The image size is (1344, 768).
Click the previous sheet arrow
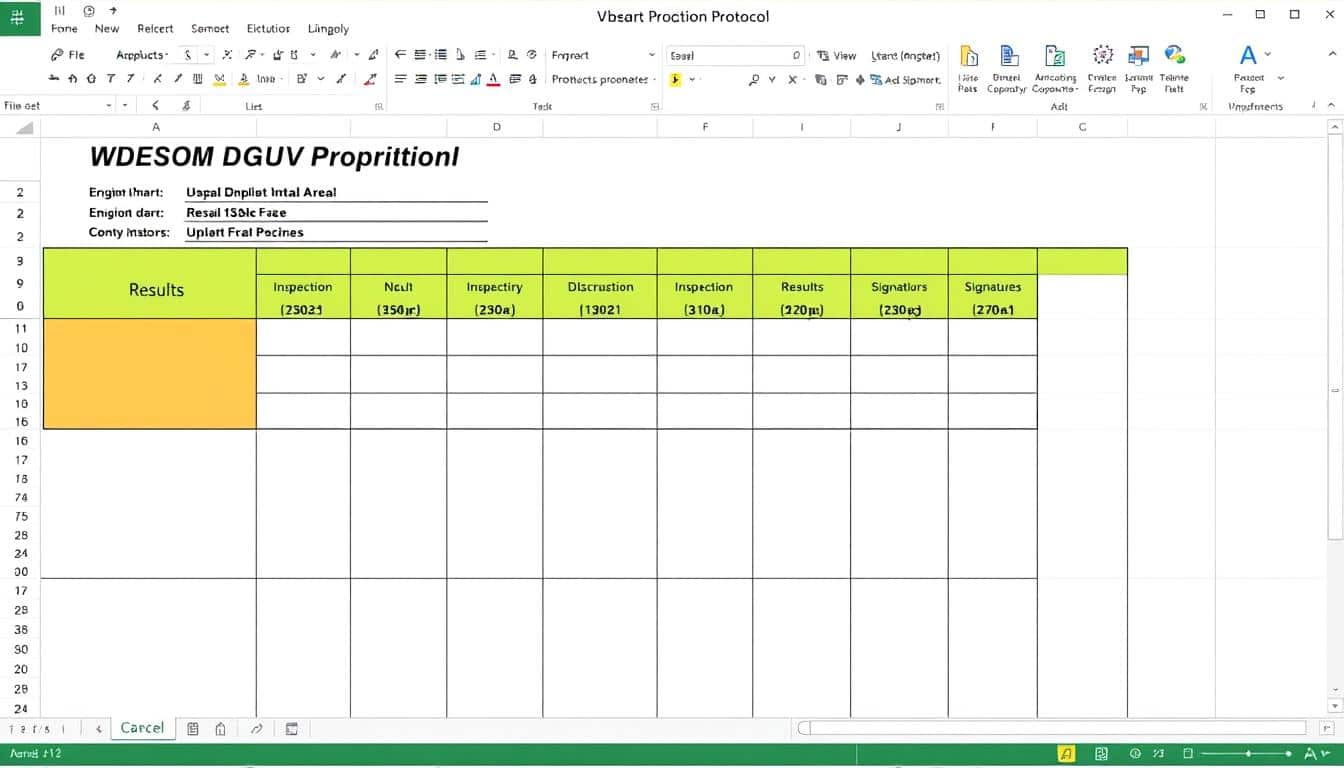(98, 729)
